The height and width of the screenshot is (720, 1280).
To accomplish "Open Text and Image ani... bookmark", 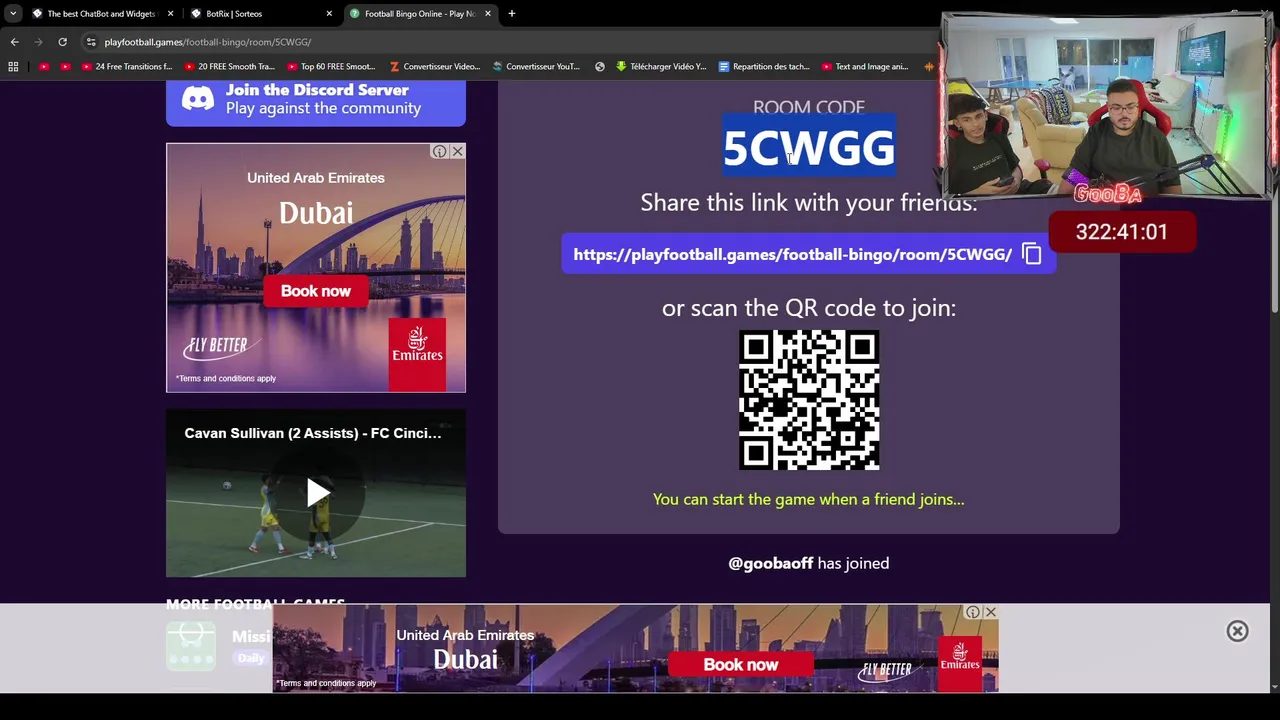I will click(866, 67).
